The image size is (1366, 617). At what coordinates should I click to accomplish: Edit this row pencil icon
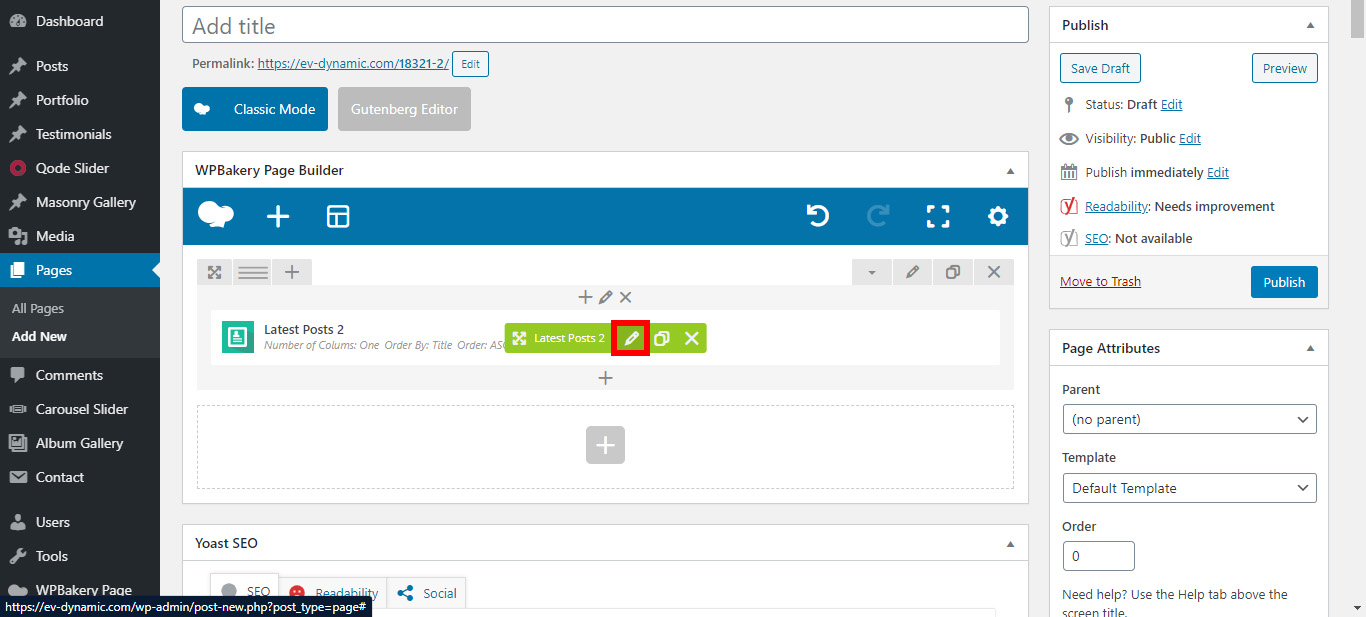(912, 272)
